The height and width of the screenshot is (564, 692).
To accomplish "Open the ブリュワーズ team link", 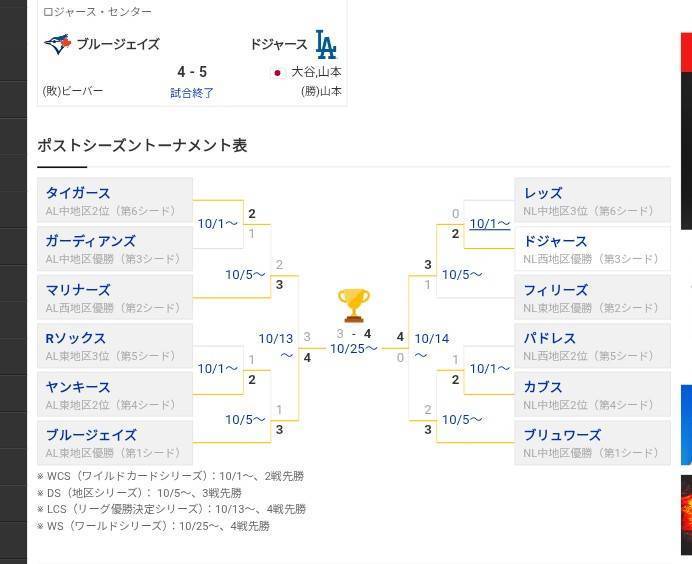I will point(562,435).
